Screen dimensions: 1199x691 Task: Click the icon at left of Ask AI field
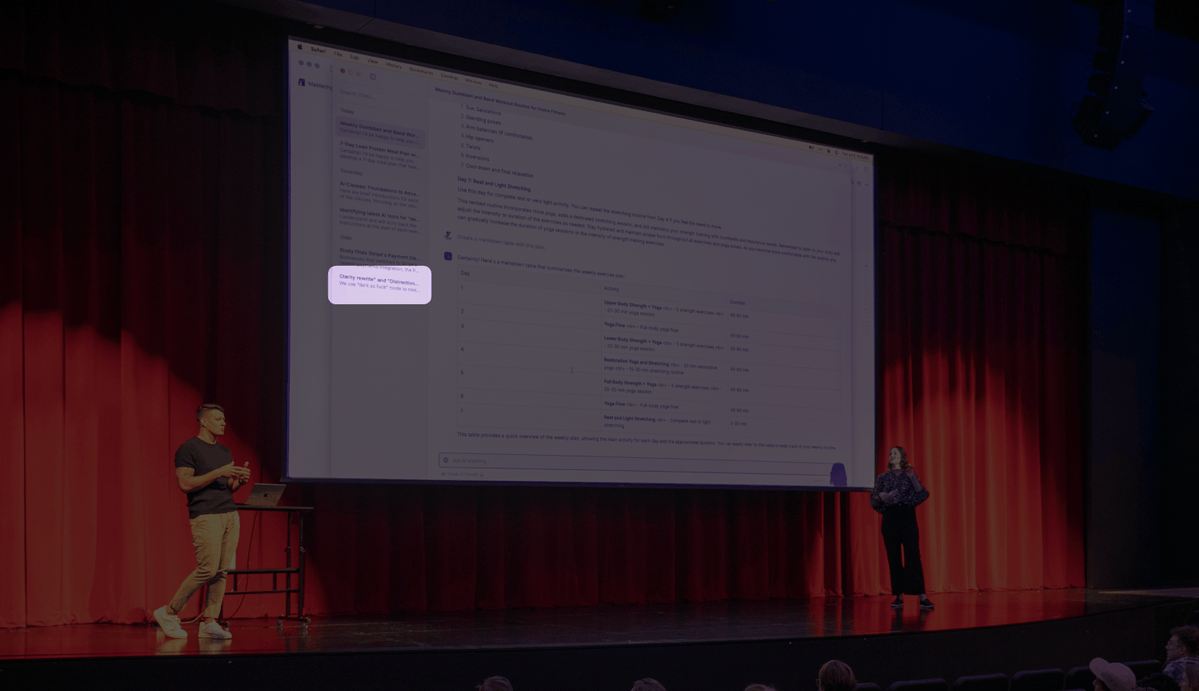446,460
